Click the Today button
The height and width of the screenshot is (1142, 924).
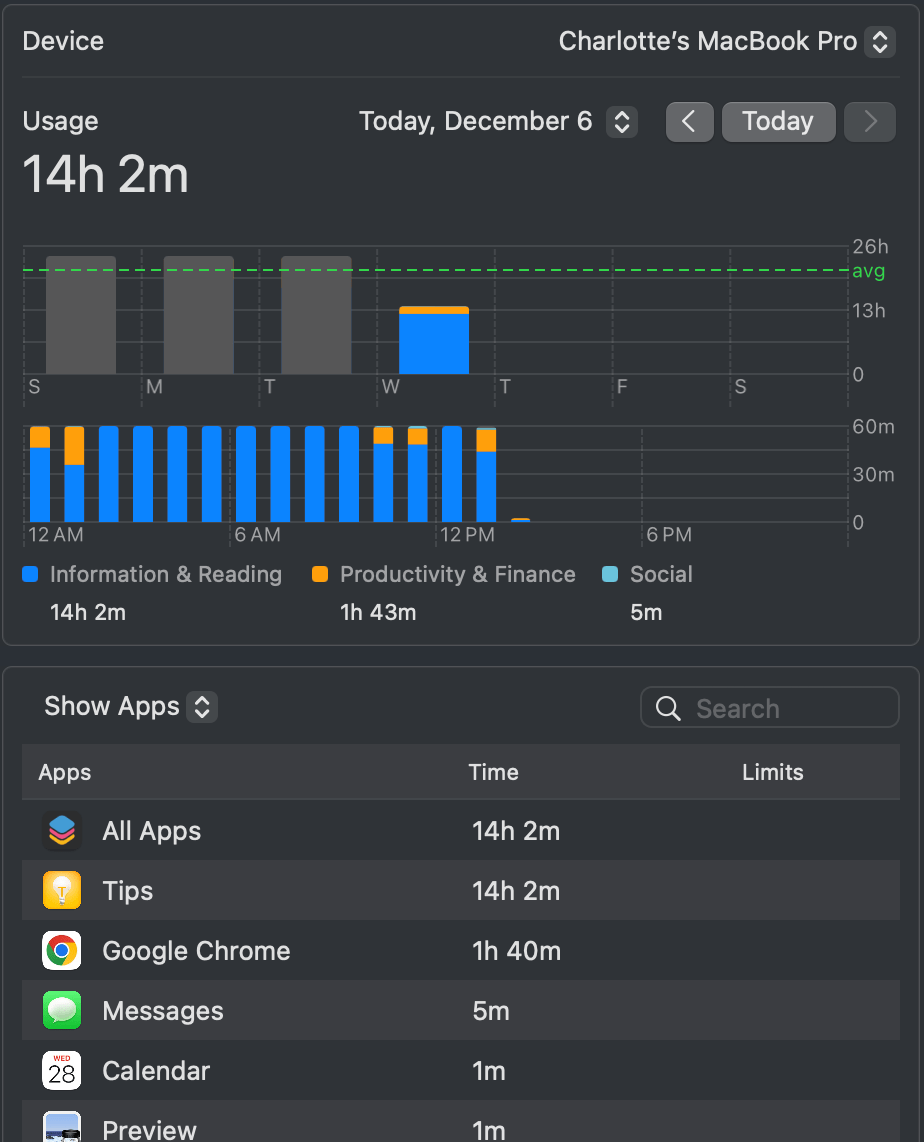[778, 121]
